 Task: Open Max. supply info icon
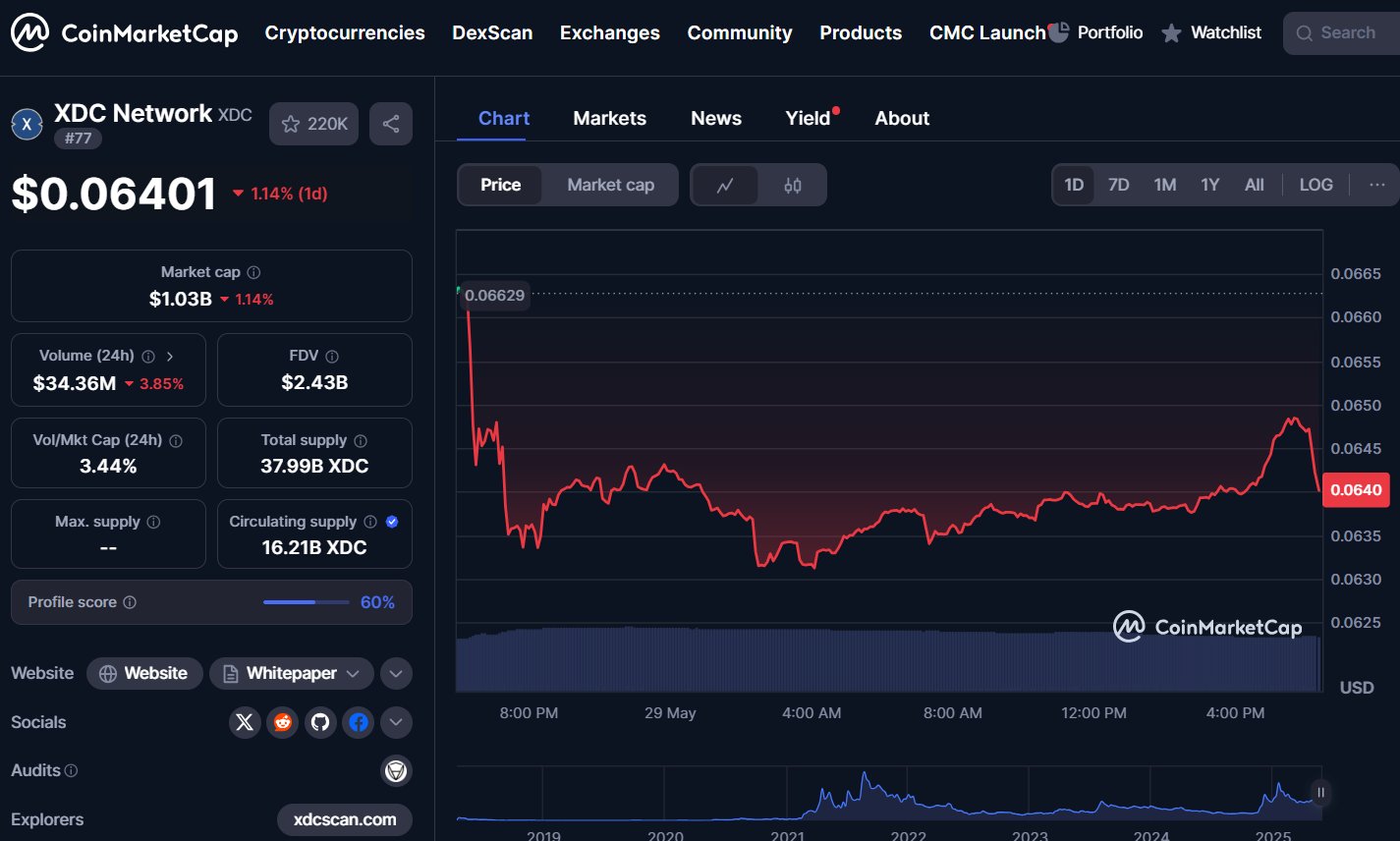tap(153, 522)
